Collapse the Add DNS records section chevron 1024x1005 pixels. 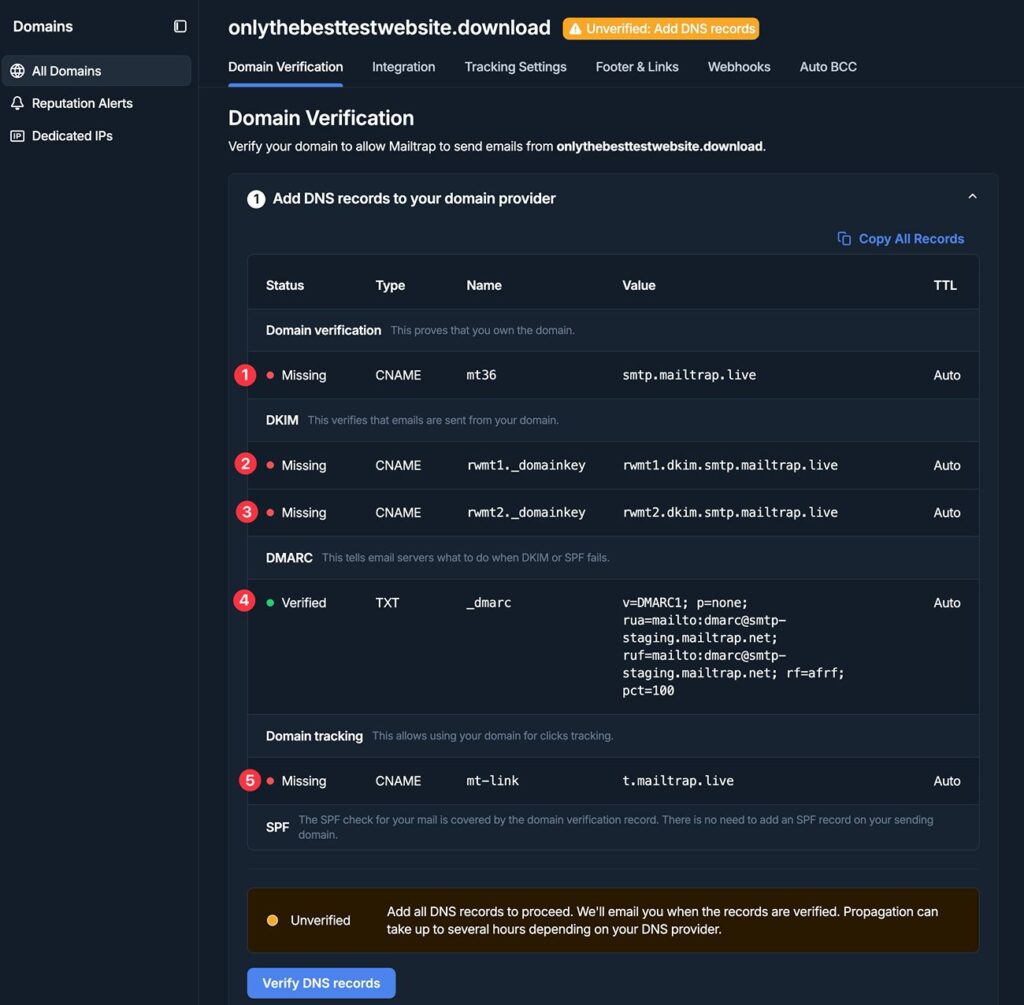[972, 197]
